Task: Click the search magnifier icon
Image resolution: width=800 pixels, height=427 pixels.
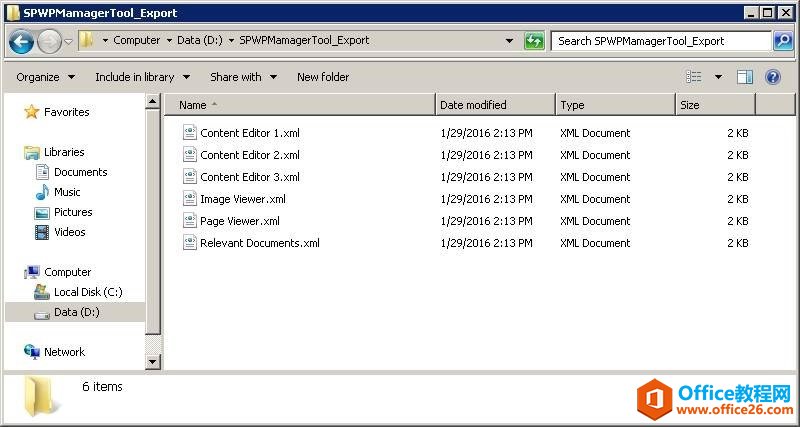Action: click(x=783, y=41)
